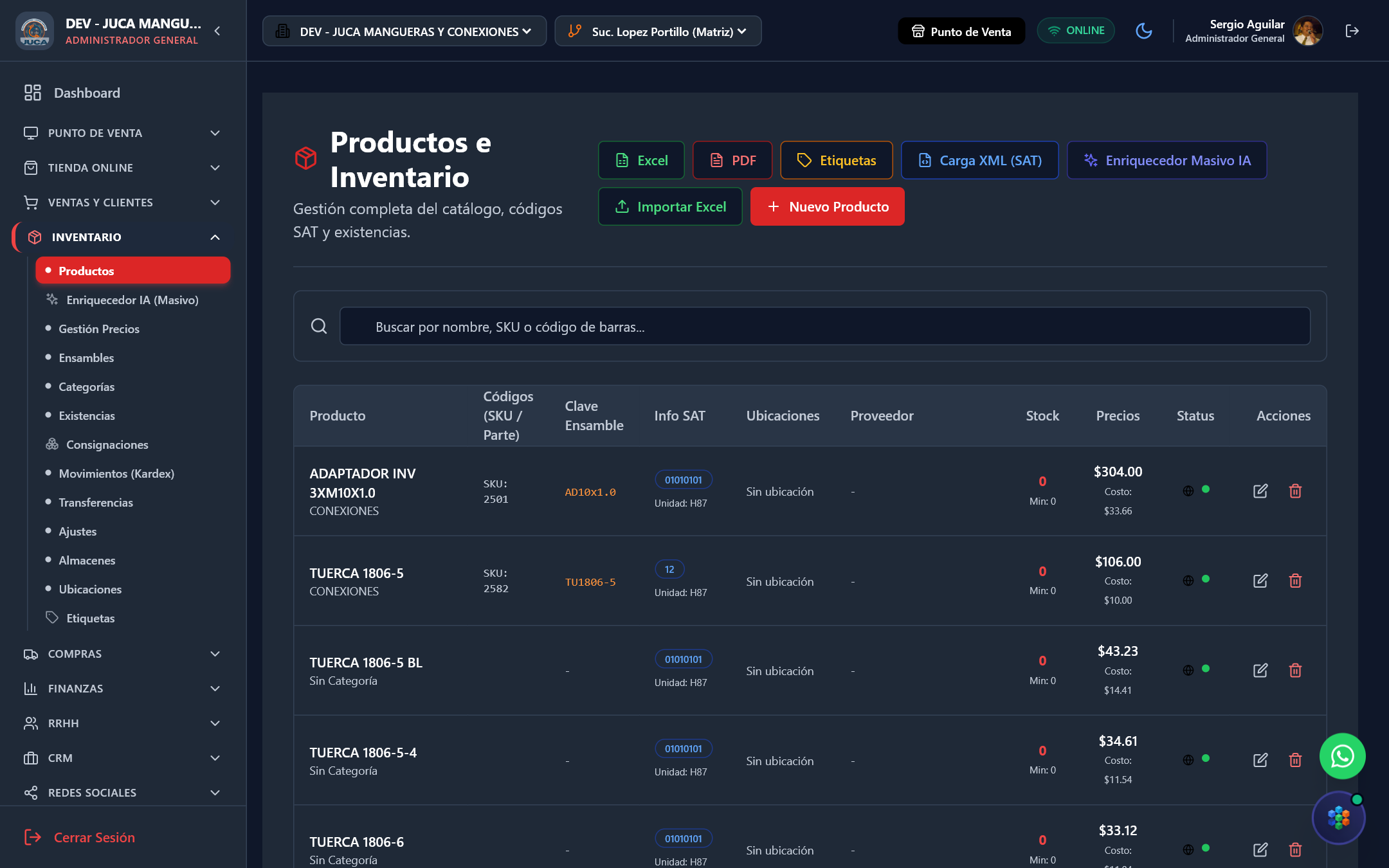The height and width of the screenshot is (868, 1389).
Task: Open the DEV - JUCA MANGUERAS Y CONEXIONES company dropdown
Action: (404, 31)
